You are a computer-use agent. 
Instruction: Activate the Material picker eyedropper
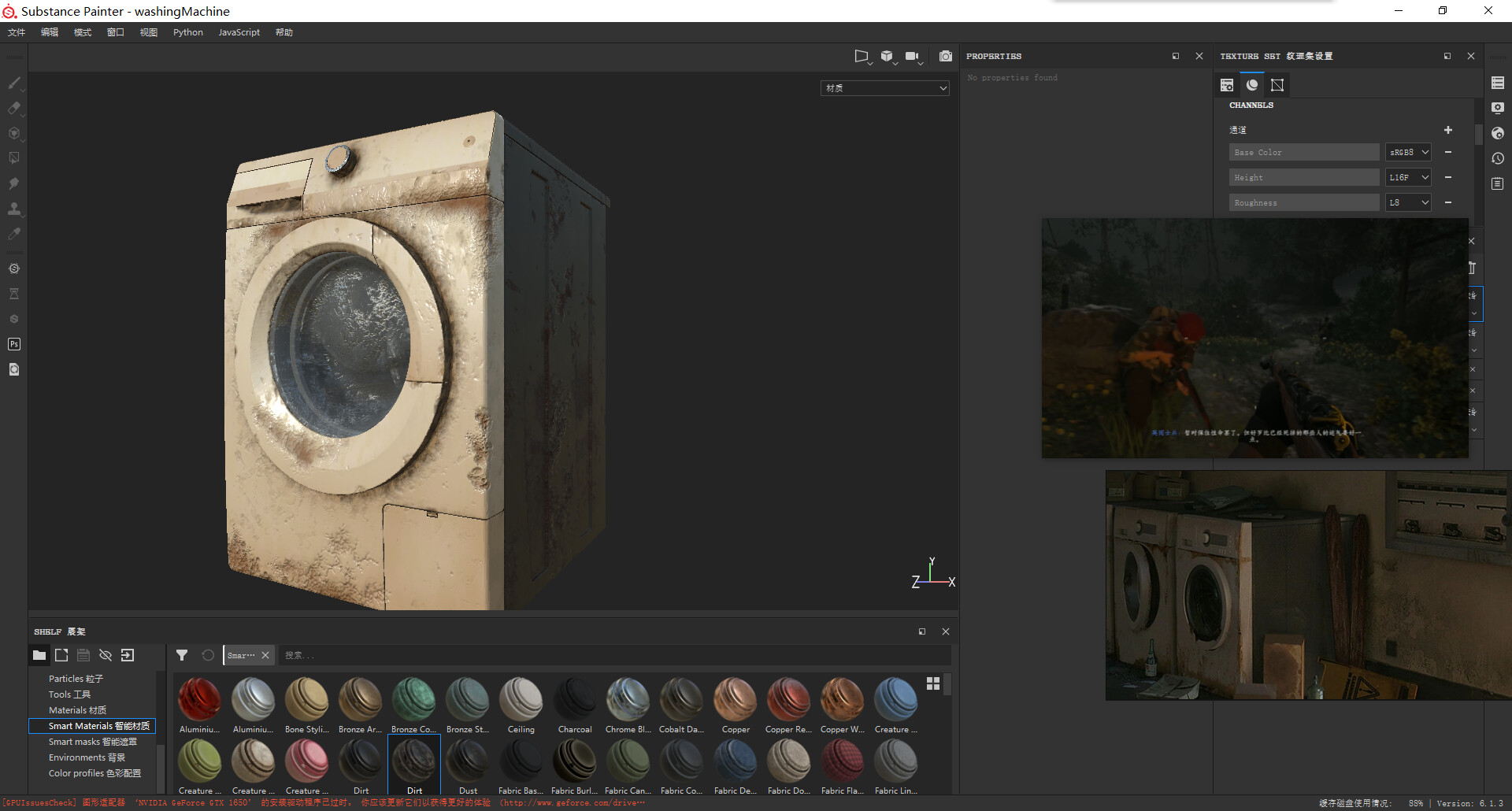(14, 234)
